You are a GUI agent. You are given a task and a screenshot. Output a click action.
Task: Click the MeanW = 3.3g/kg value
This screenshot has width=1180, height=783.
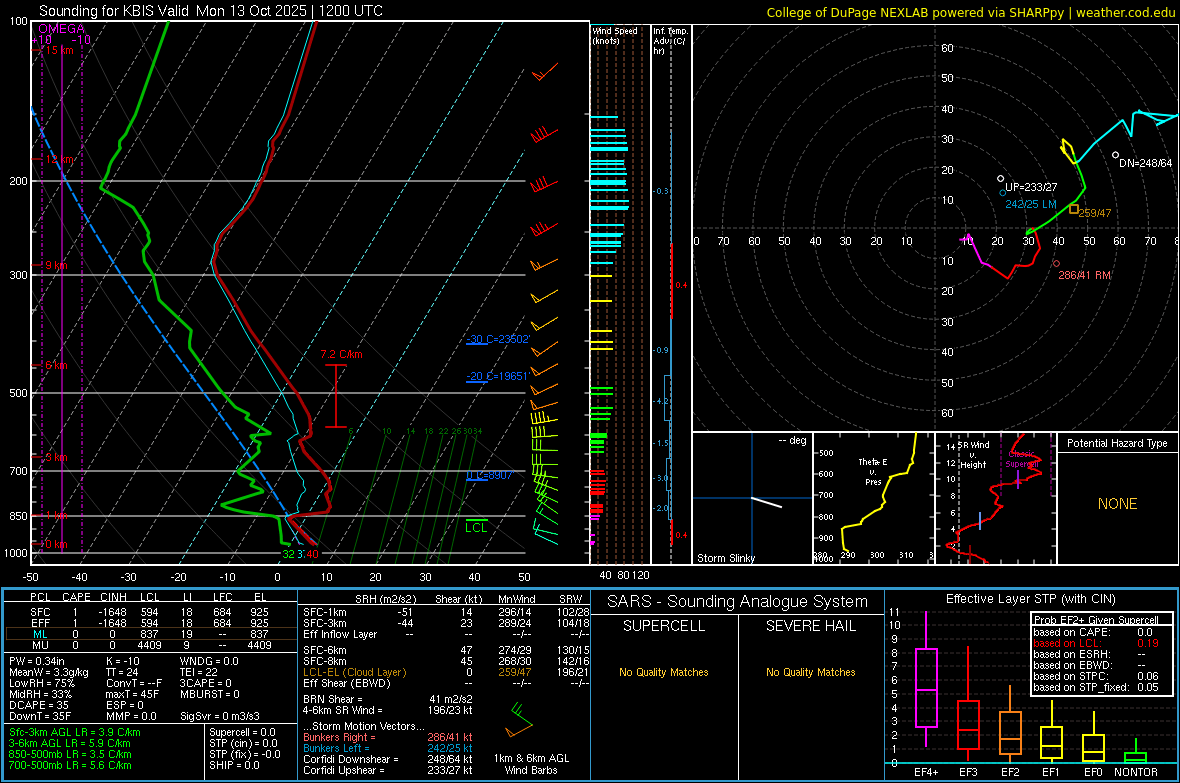[x=48, y=672]
